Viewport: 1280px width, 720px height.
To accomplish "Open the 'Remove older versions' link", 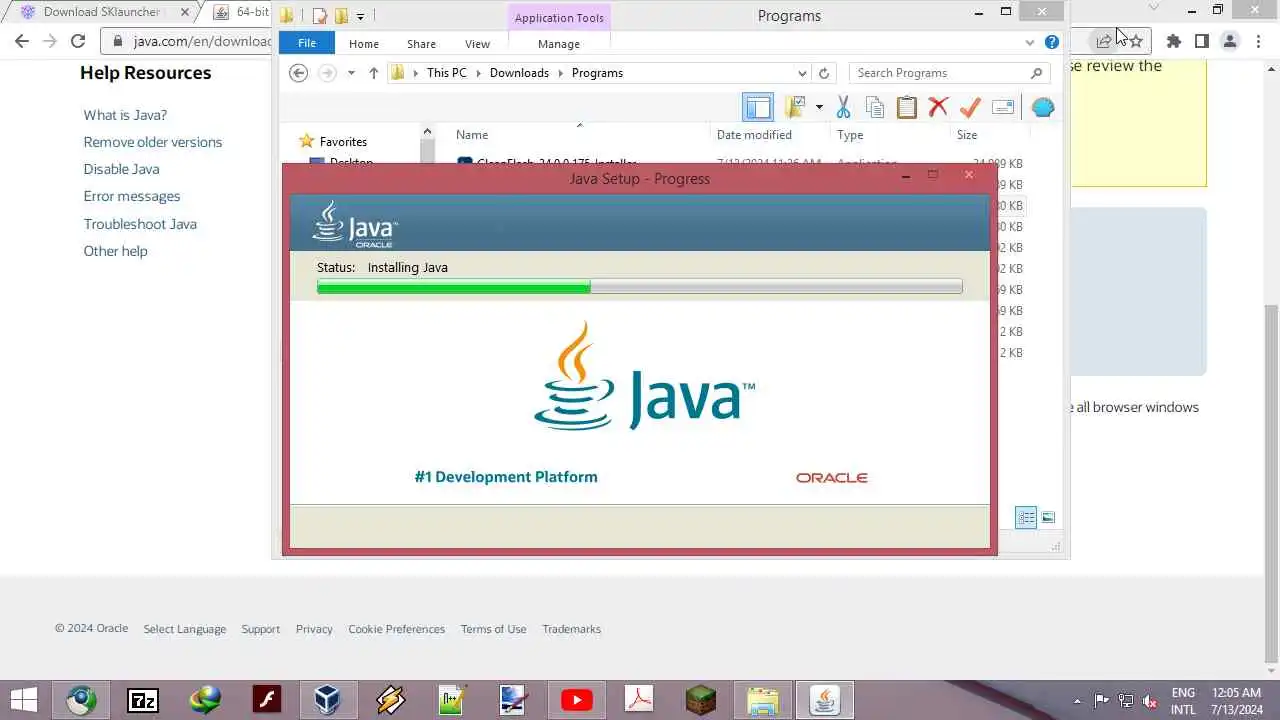I will (153, 142).
